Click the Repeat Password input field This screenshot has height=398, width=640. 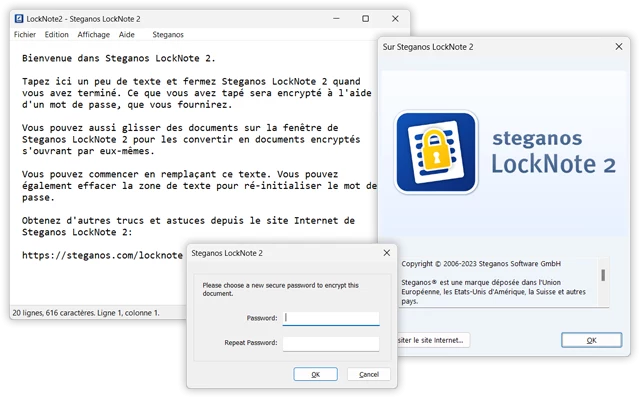(x=331, y=344)
